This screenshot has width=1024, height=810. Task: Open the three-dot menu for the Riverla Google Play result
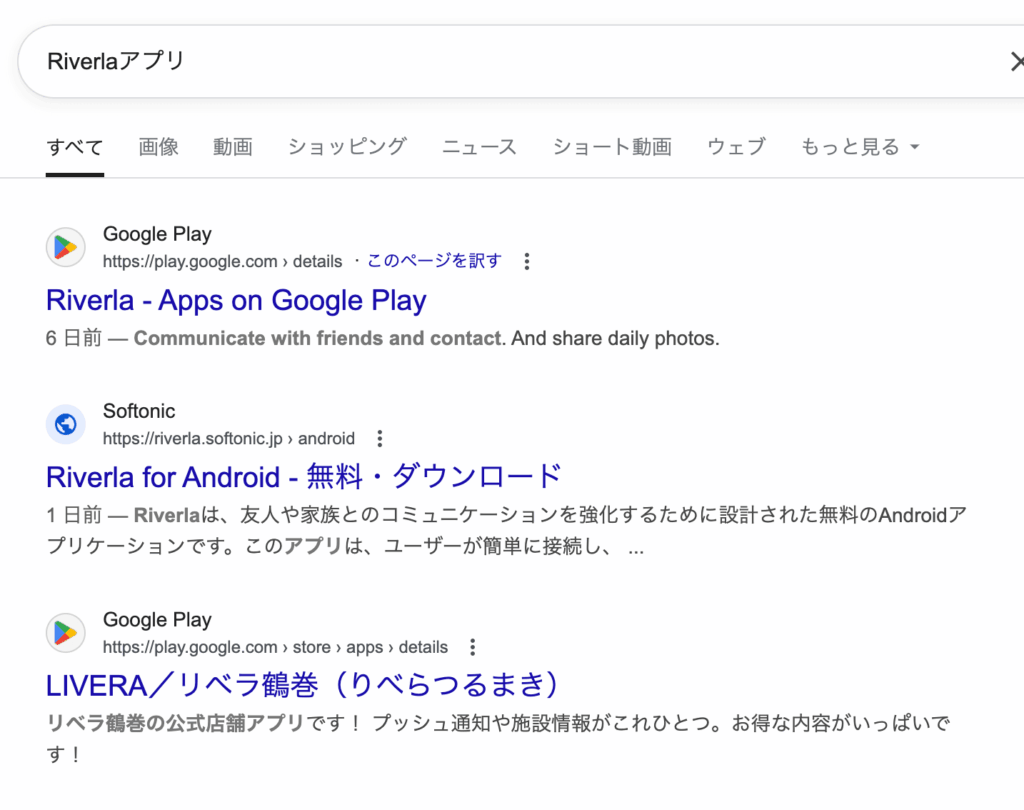527,261
